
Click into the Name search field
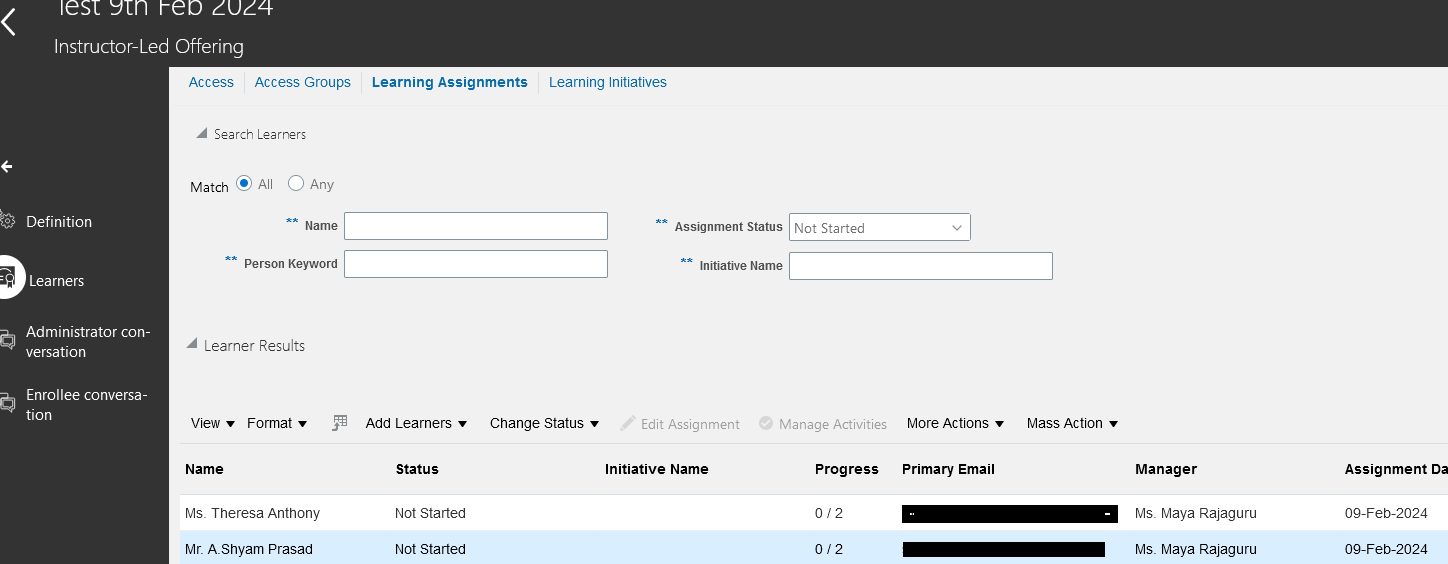(x=476, y=226)
